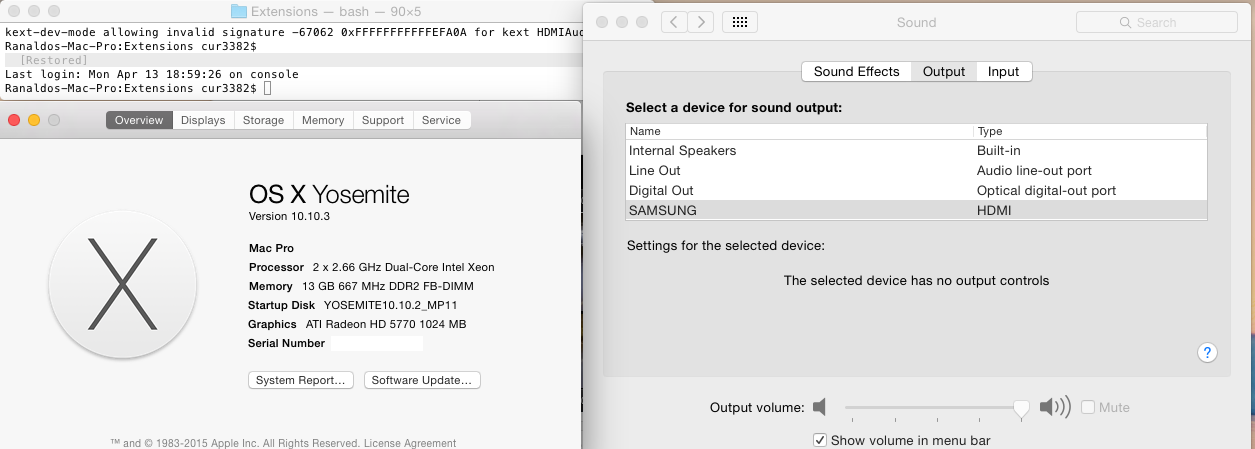Screen dimensions: 1255x449
Task: Switch to the Input tab
Action: (x=1004, y=72)
